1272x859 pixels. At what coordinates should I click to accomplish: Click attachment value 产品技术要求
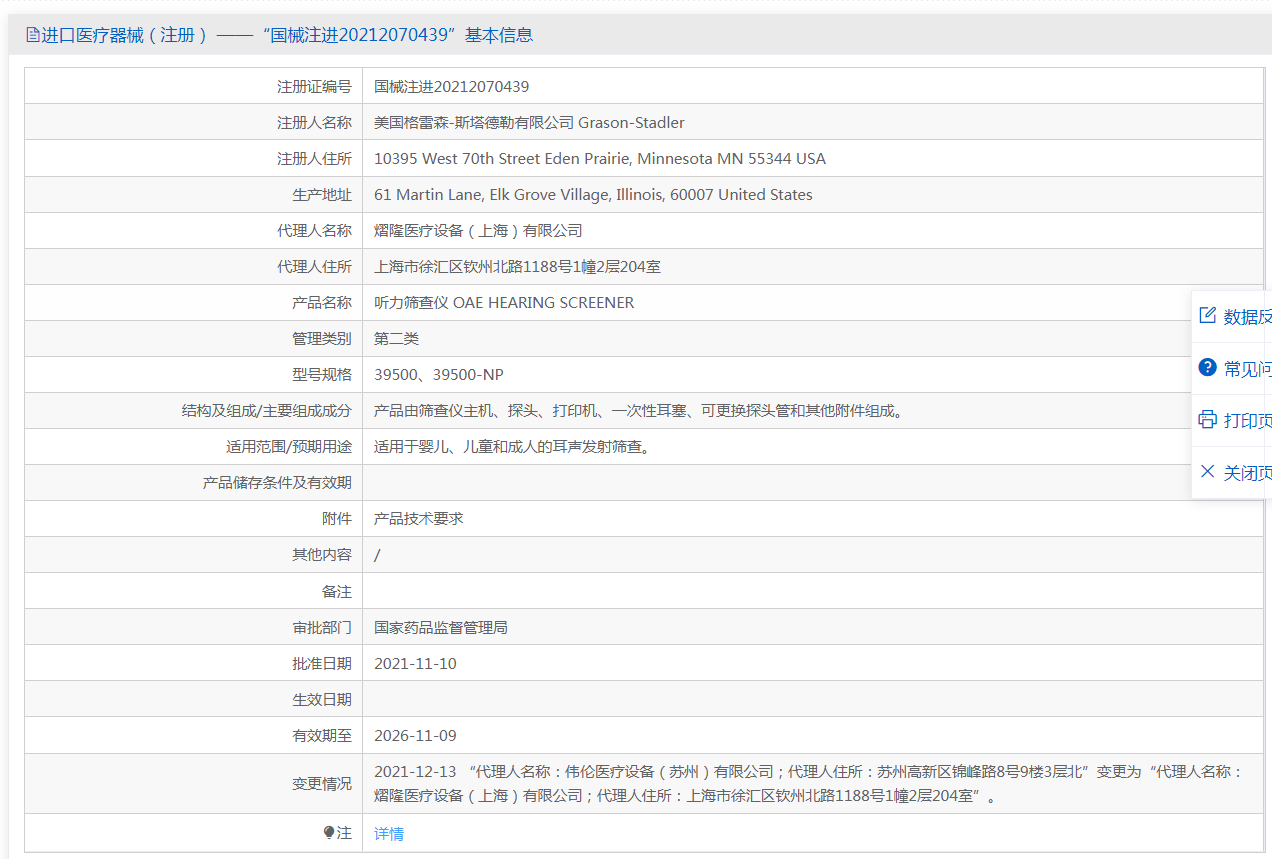tap(419, 519)
